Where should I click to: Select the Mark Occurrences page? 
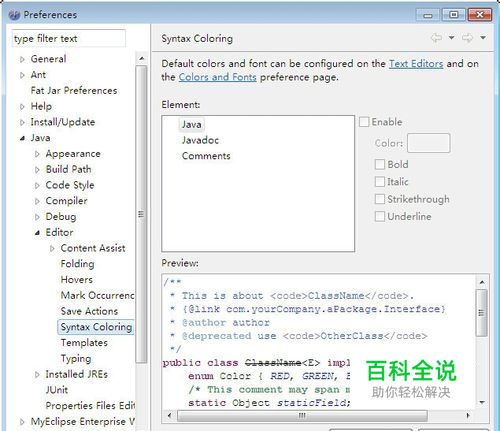(x=97, y=295)
